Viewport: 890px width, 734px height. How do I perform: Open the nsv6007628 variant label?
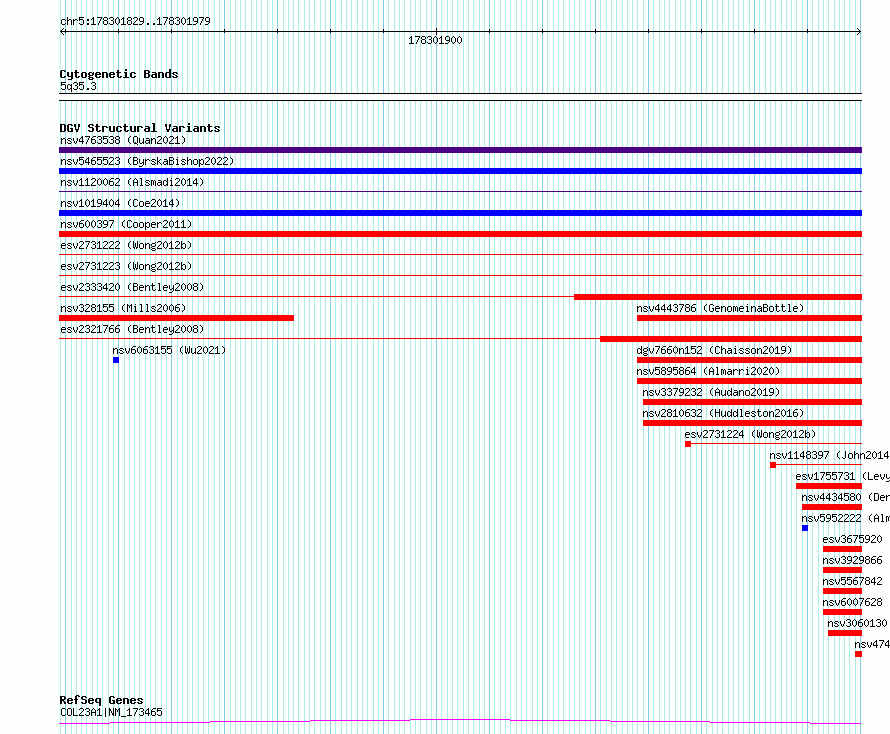click(x=853, y=602)
